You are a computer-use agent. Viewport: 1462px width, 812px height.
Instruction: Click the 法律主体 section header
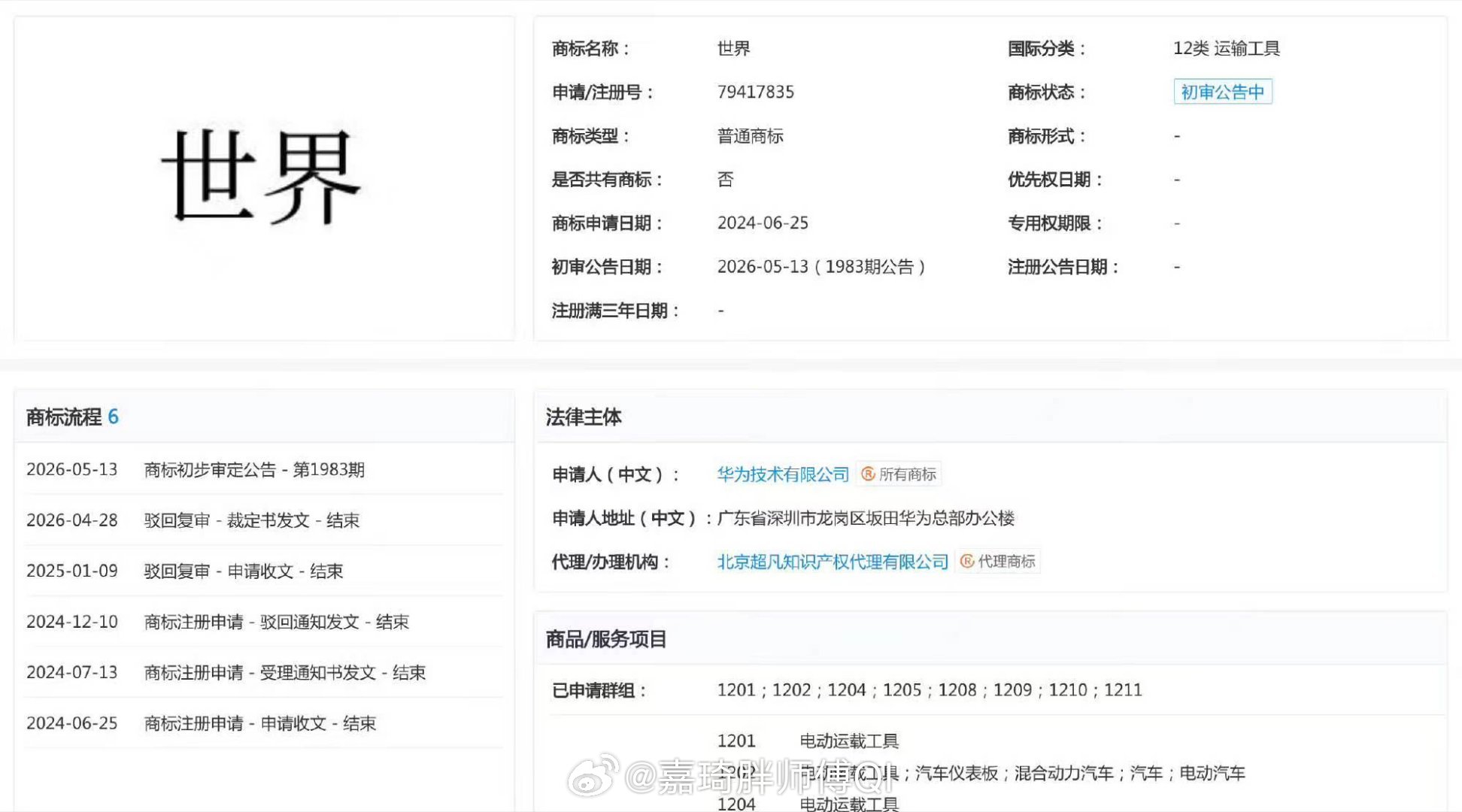point(584,417)
